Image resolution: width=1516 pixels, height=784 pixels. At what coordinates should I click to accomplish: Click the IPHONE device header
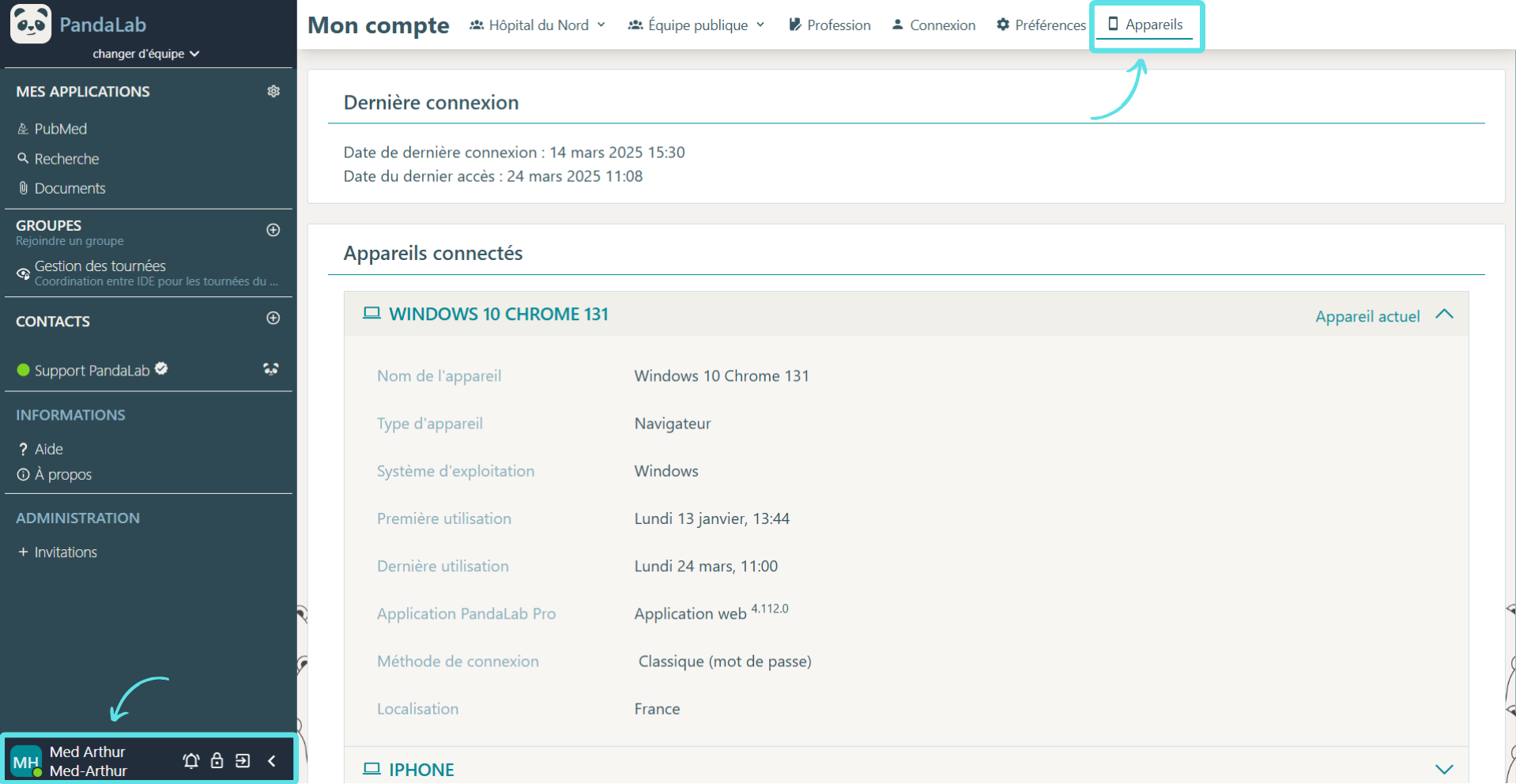click(907, 765)
